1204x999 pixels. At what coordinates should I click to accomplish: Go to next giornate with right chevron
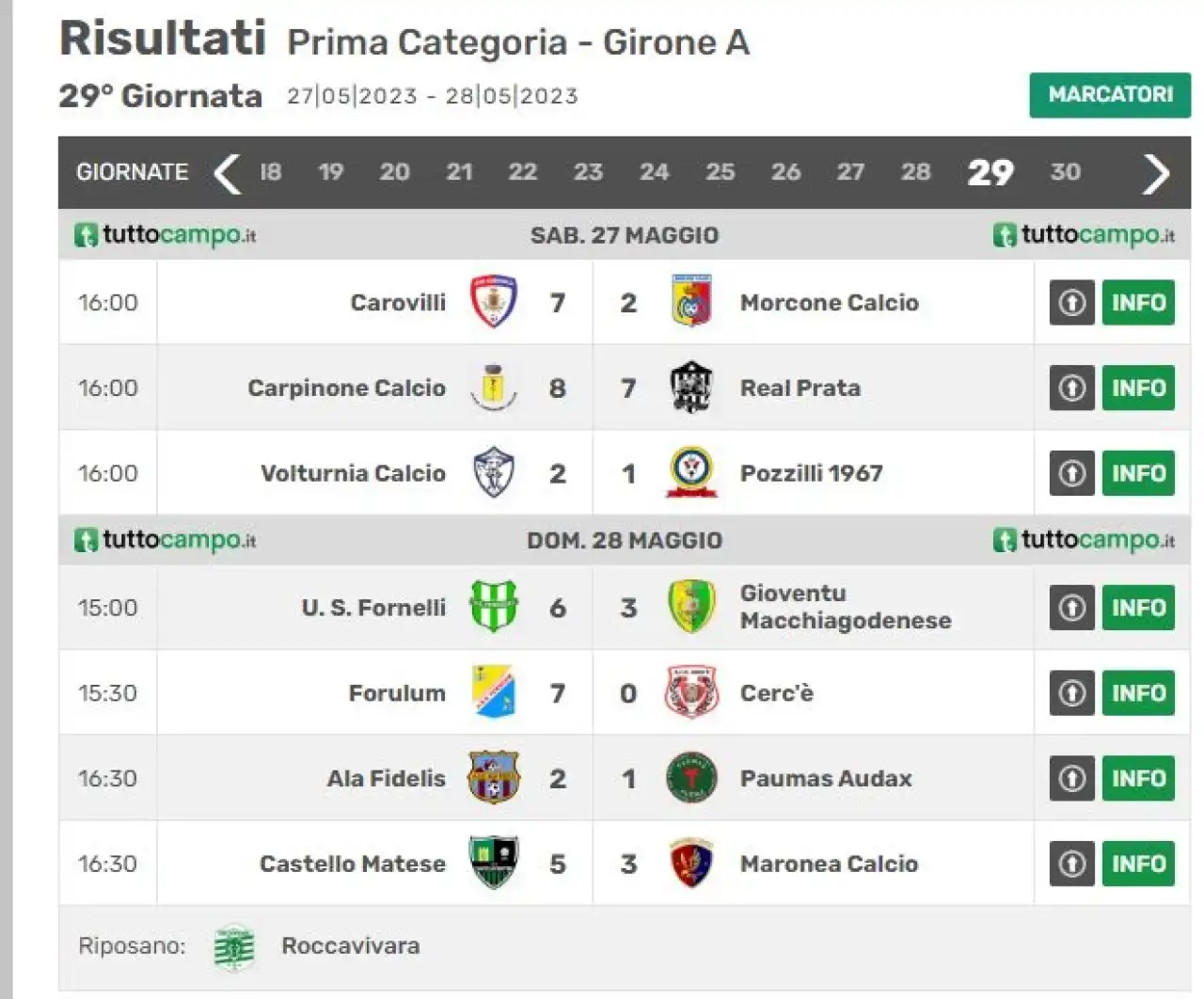pyautogui.click(x=1156, y=173)
